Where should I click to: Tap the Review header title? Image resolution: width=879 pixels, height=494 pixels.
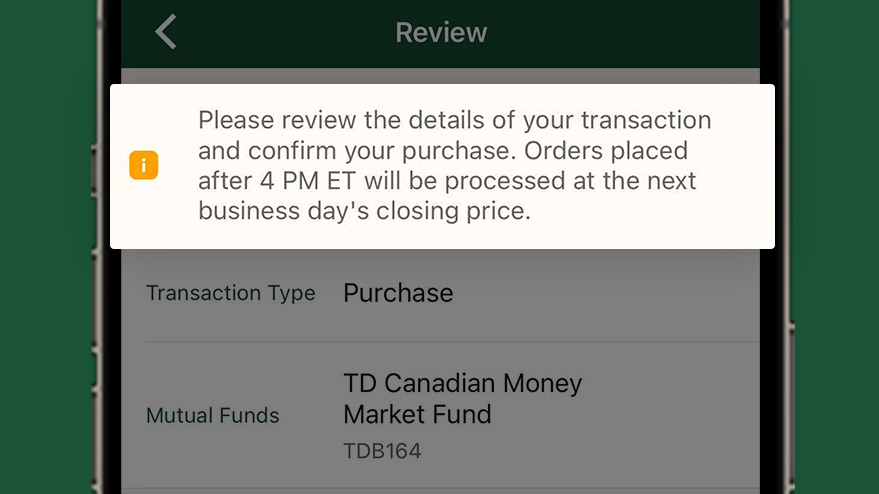click(x=441, y=33)
